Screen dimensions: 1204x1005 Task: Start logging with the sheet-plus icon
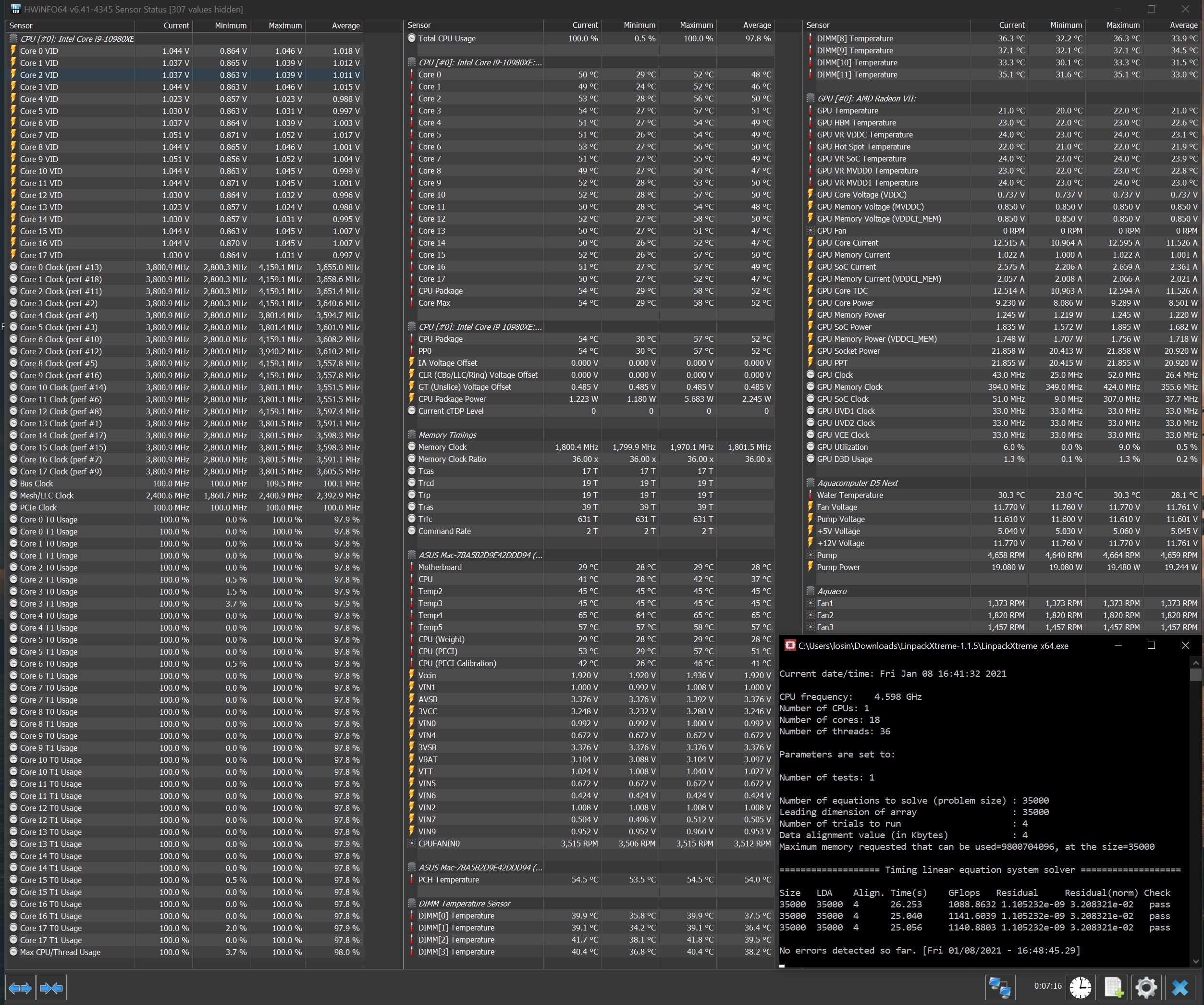pos(1113,988)
